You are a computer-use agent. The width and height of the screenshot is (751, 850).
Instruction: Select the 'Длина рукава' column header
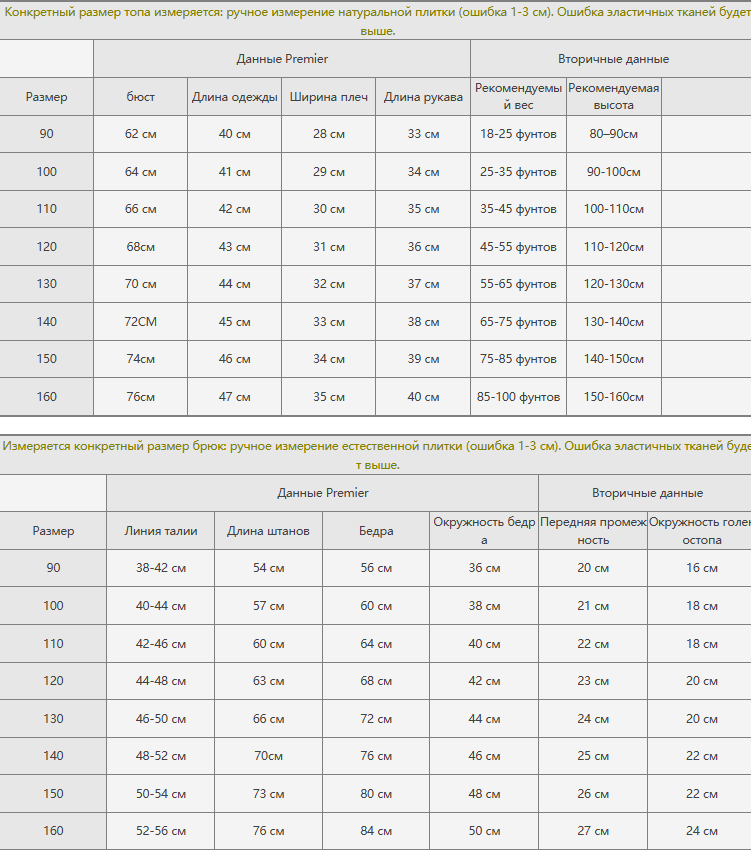[x=423, y=97]
